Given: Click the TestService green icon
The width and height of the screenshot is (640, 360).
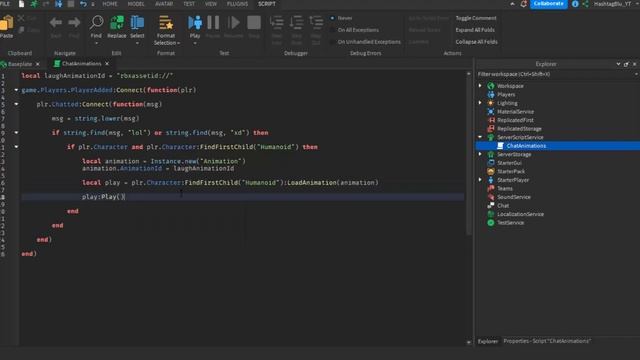Looking at the screenshot, I should point(491,223).
